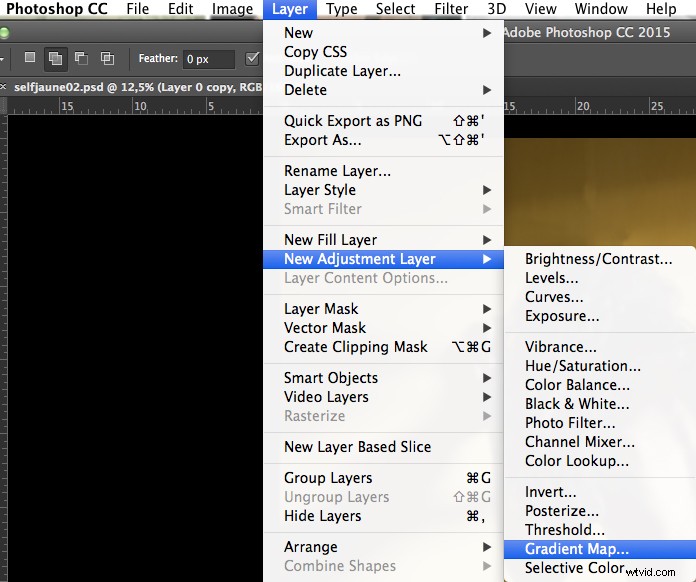Close the selfjaune02.psd document tab
The height and width of the screenshot is (582, 696).
point(3,87)
